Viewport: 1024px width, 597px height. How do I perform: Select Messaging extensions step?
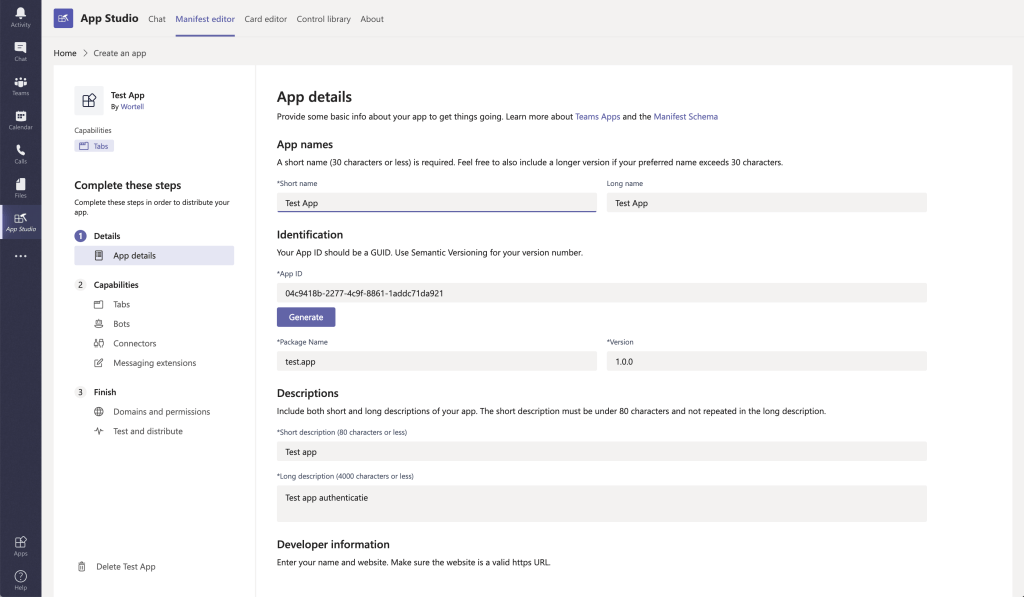(154, 363)
